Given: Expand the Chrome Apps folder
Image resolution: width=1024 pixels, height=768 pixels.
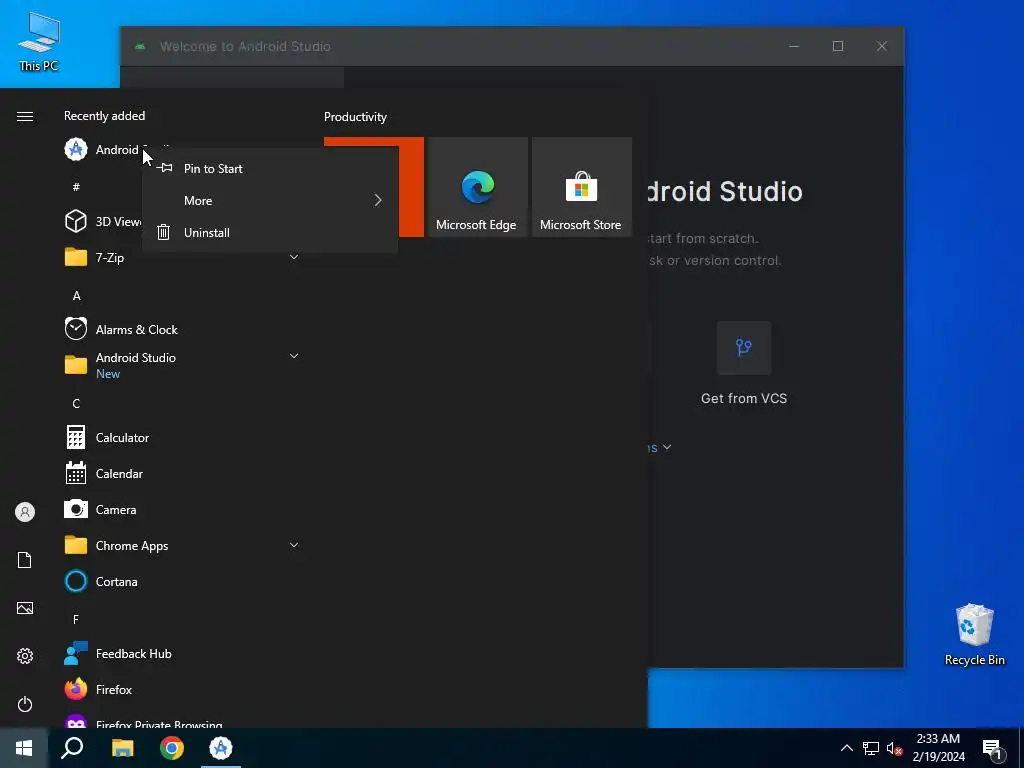Looking at the screenshot, I should [x=183, y=545].
